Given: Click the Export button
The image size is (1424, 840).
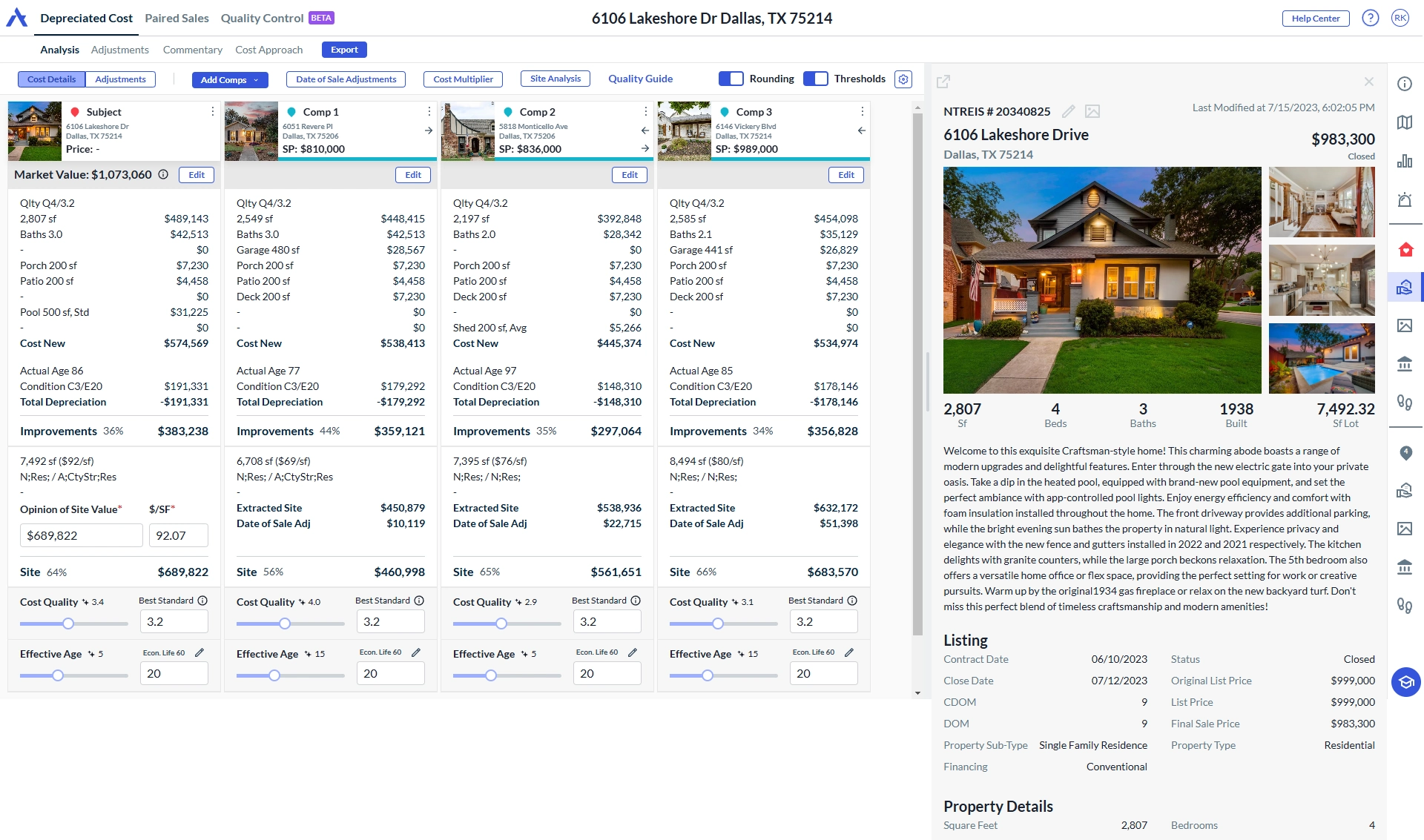Looking at the screenshot, I should click(x=344, y=50).
